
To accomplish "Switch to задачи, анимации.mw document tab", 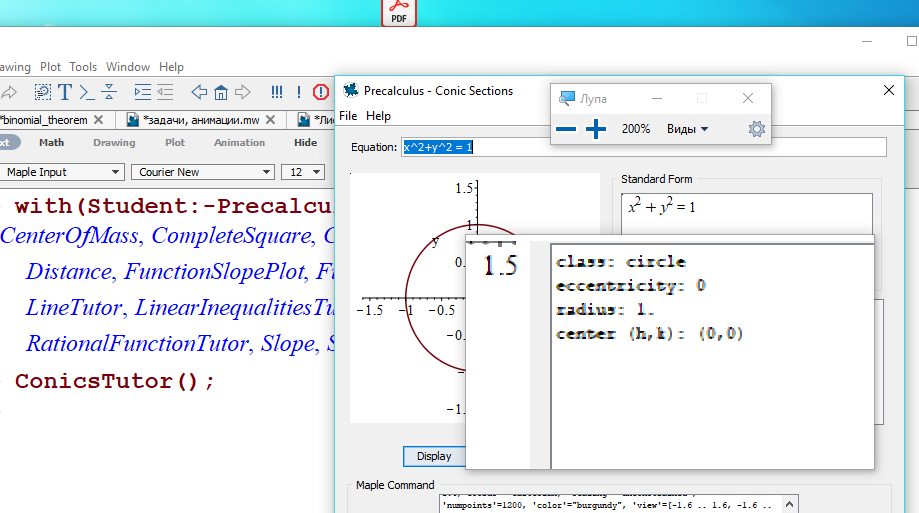I will pos(201,120).
